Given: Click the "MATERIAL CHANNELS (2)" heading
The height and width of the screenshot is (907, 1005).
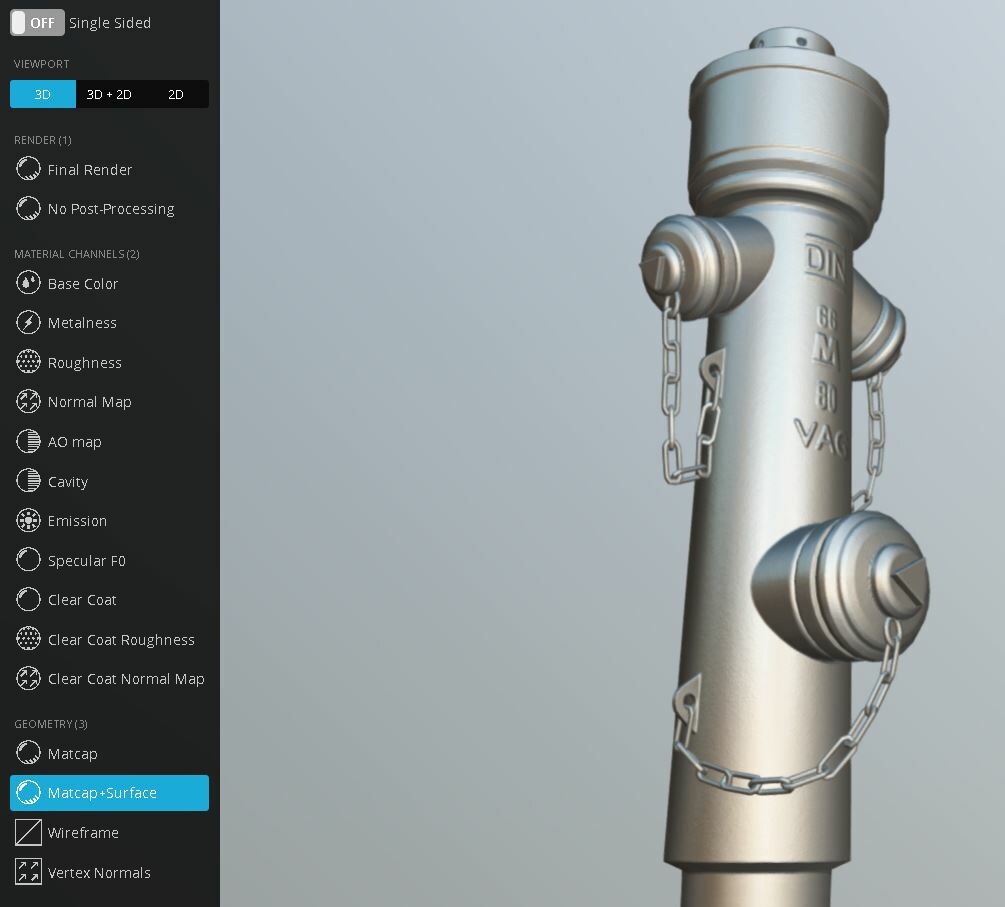Looking at the screenshot, I should 77,254.
